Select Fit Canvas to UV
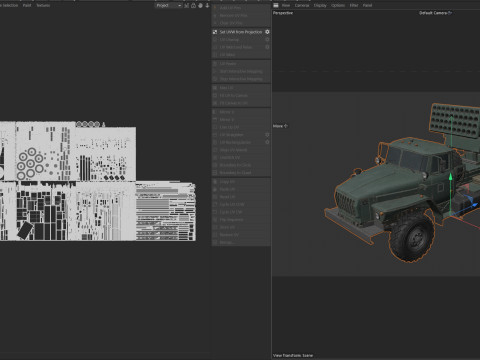The width and height of the screenshot is (480, 360). click(x=241, y=103)
